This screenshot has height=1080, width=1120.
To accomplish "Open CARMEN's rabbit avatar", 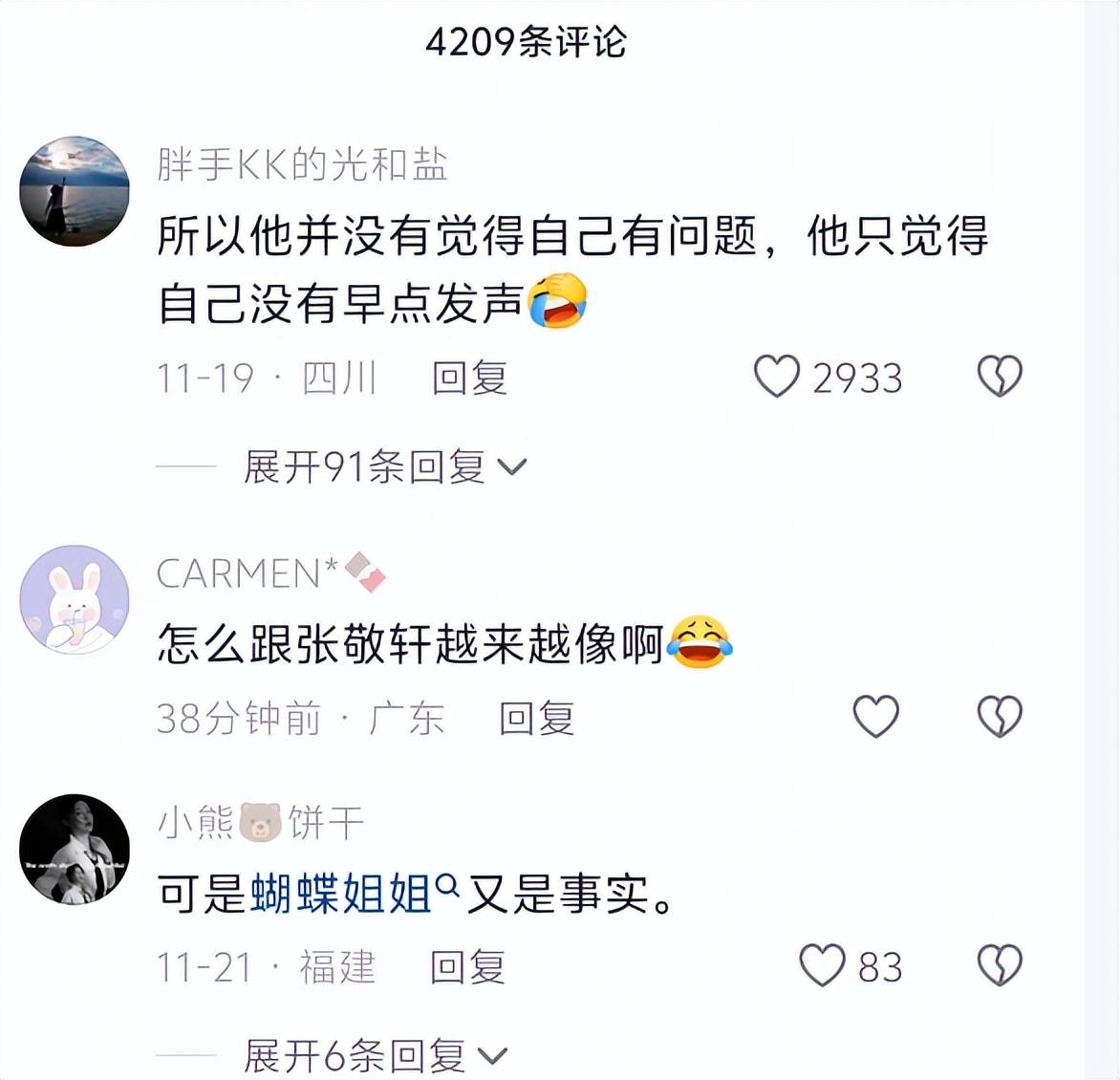I will (75, 600).
